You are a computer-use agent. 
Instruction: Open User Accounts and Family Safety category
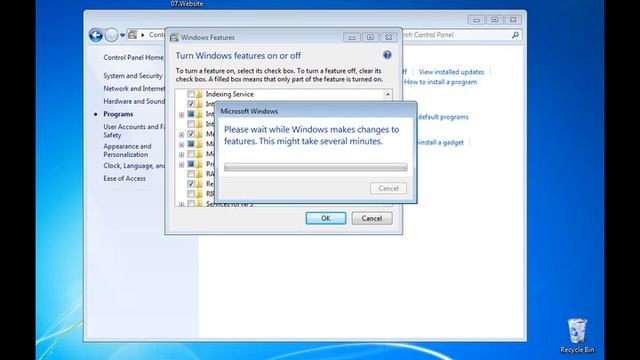pyautogui.click(x=134, y=131)
